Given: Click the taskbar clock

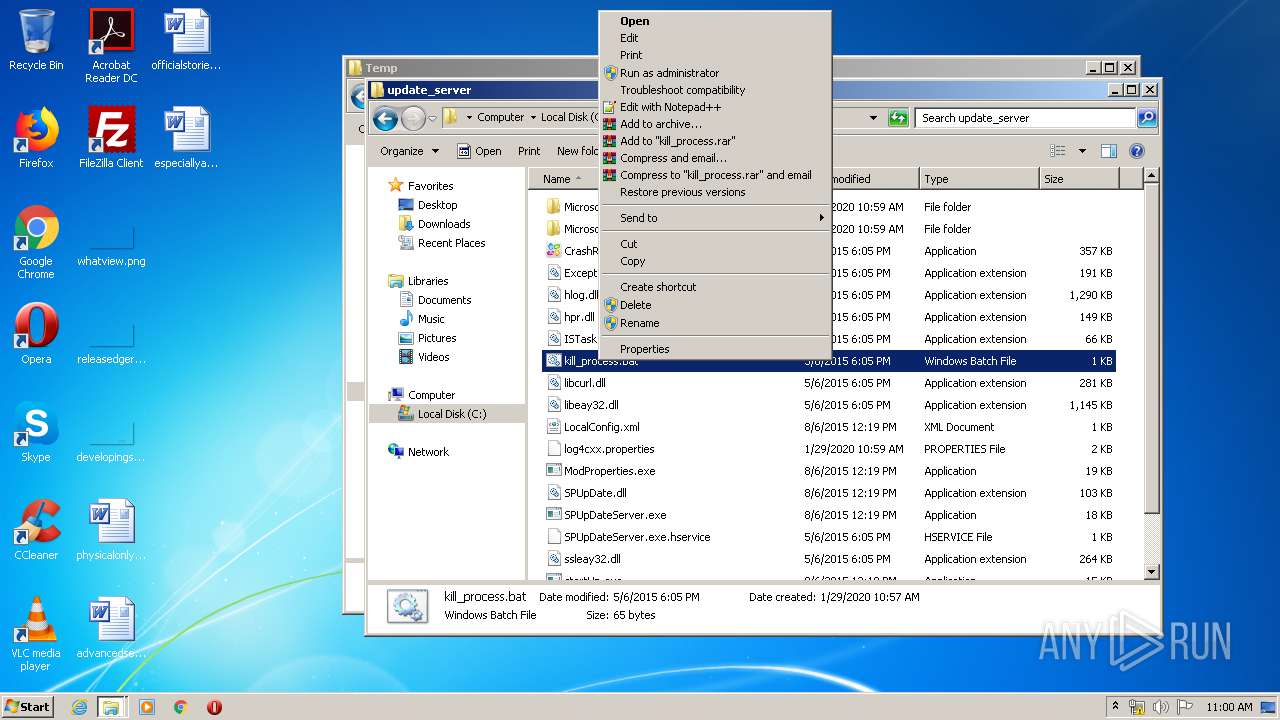Looking at the screenshot, I should coord(1229,707).
